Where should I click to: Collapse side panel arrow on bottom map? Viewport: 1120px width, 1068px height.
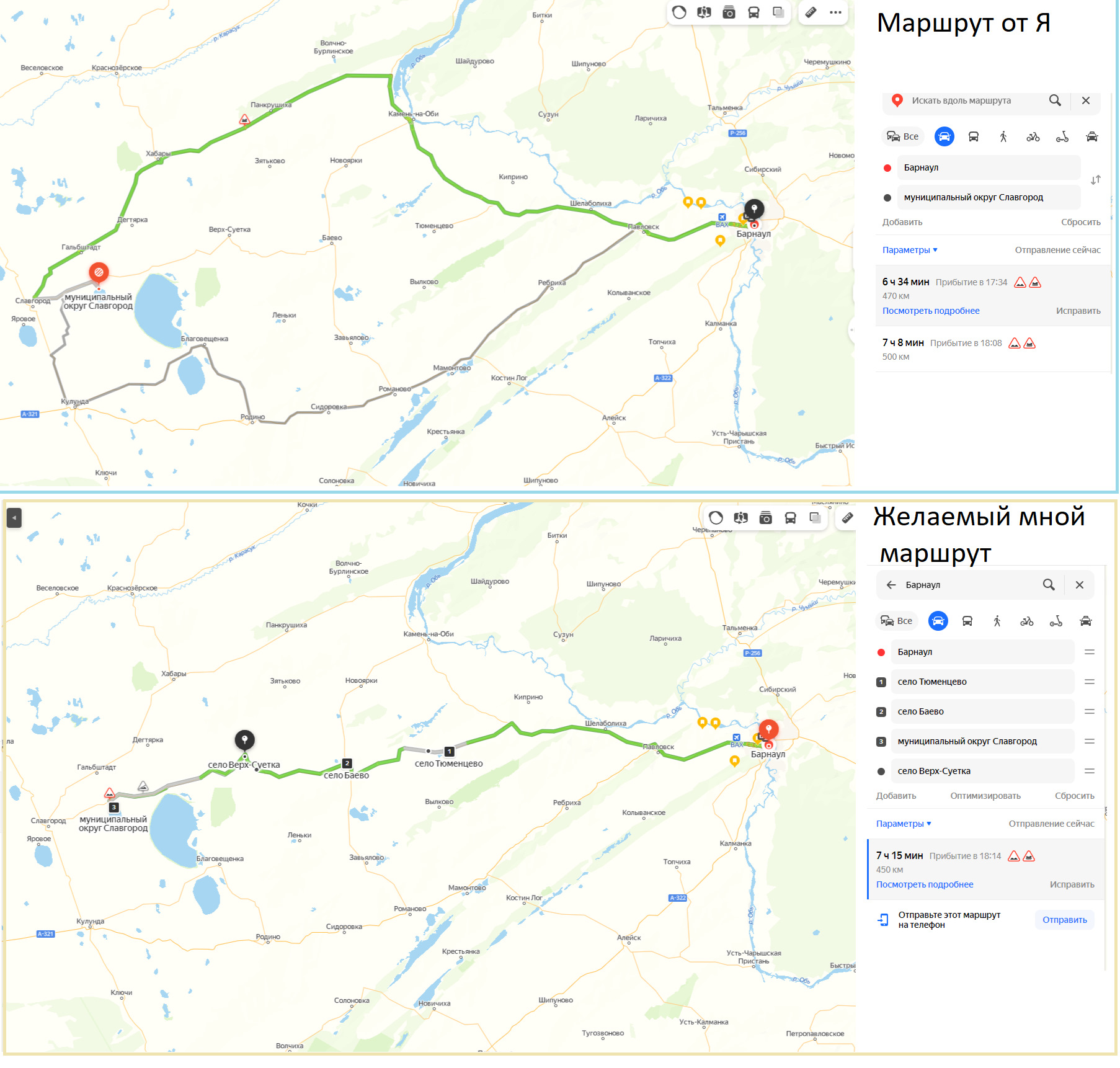[14, 517]
